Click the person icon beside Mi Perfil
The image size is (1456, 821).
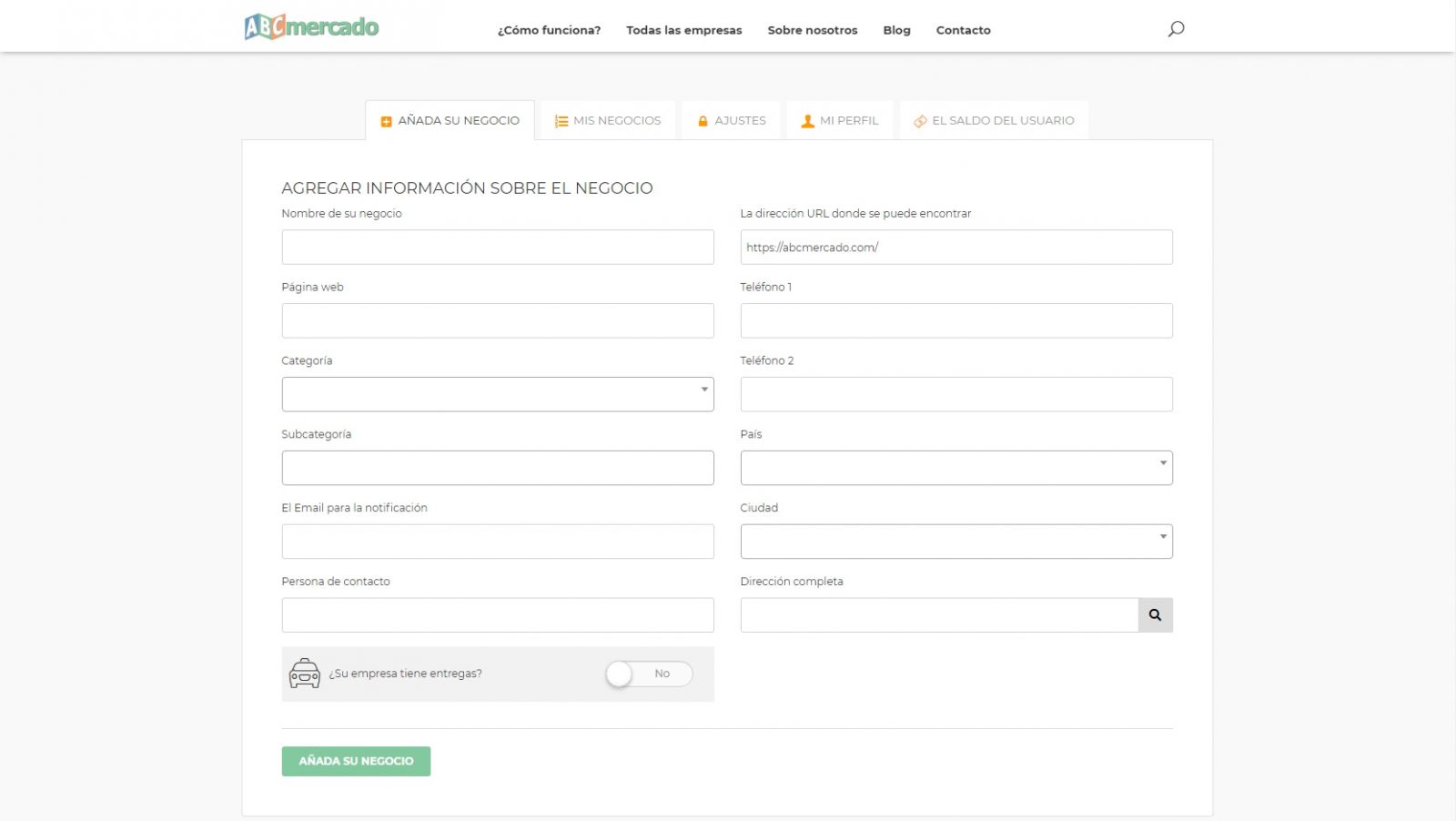tap(807, 121)
